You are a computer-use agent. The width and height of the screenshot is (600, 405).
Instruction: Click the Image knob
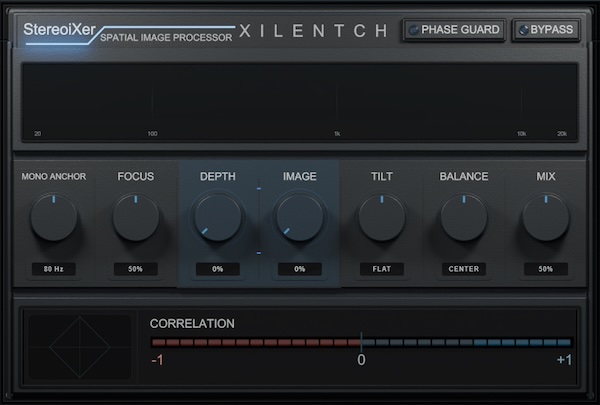pos(300,217)
